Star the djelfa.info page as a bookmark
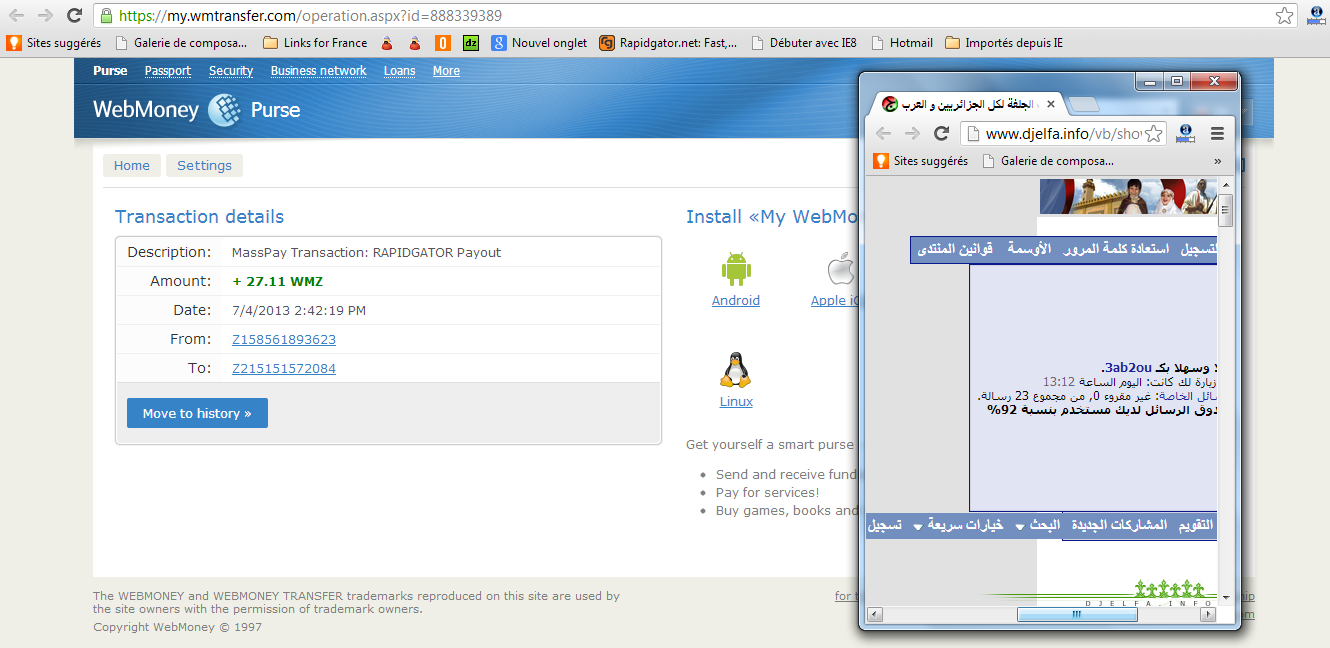Viewport: 1330px width, 648px height. pyautogui.click(x=1154, y=134)
